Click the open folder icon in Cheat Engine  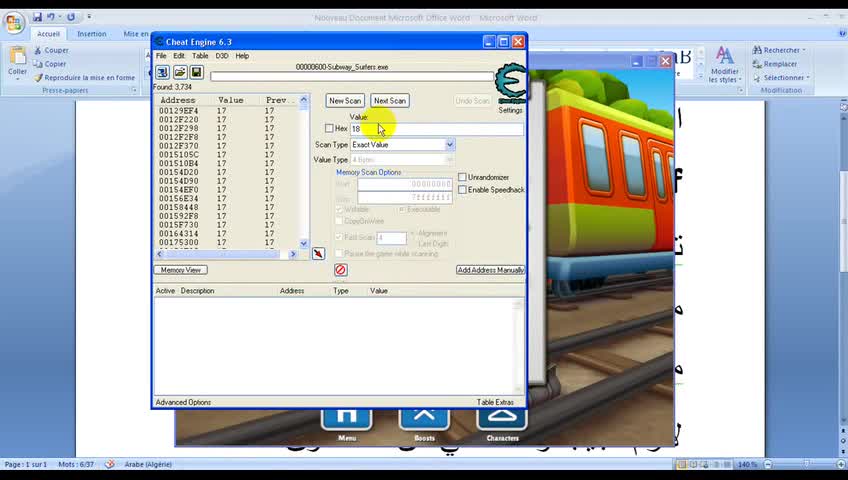coord(180,72)
